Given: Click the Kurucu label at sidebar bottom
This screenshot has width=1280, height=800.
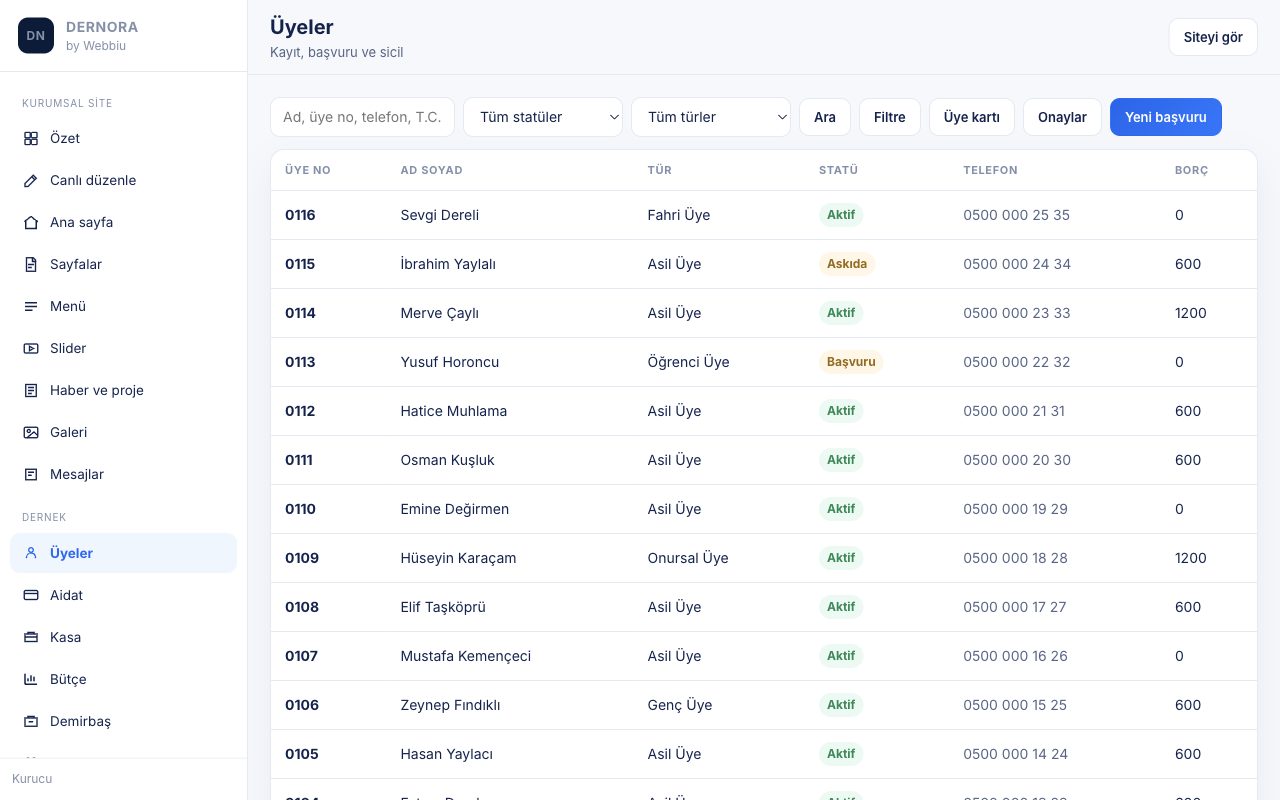Looking at the screenshot, I should tap(32, 778).
